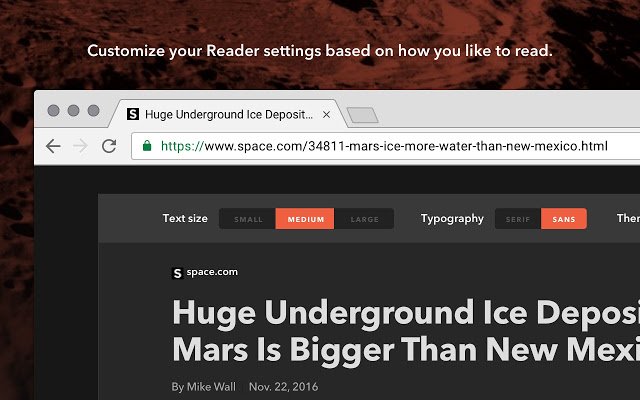Click the first gray window control dot
This screenshot has width=640, height=400.
53,110
